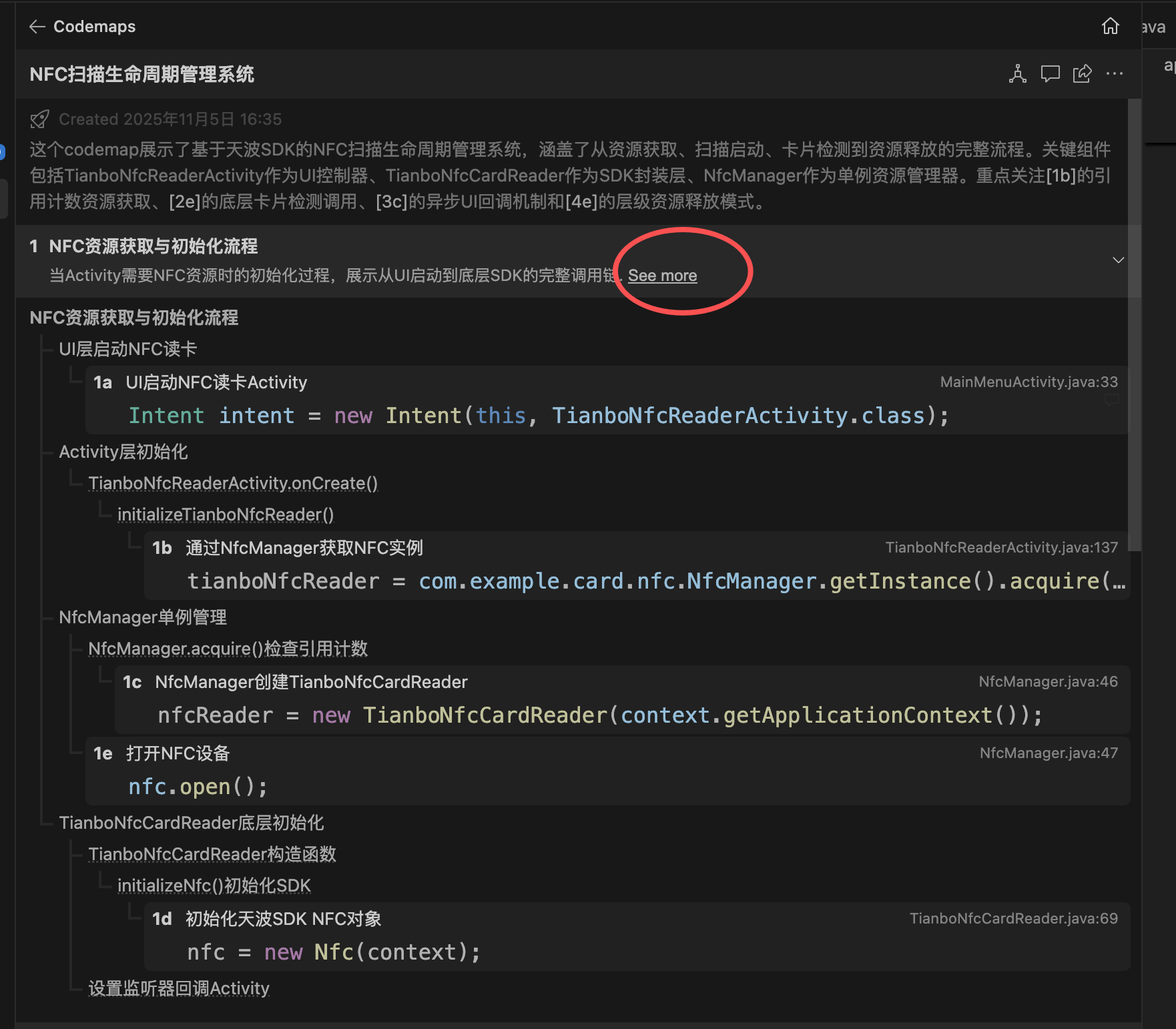Image resolution: width=1176 pixels, height=1029 pixels.
Task: Select NfcManager.acquire() reference count node
Action: coord(228,649)
